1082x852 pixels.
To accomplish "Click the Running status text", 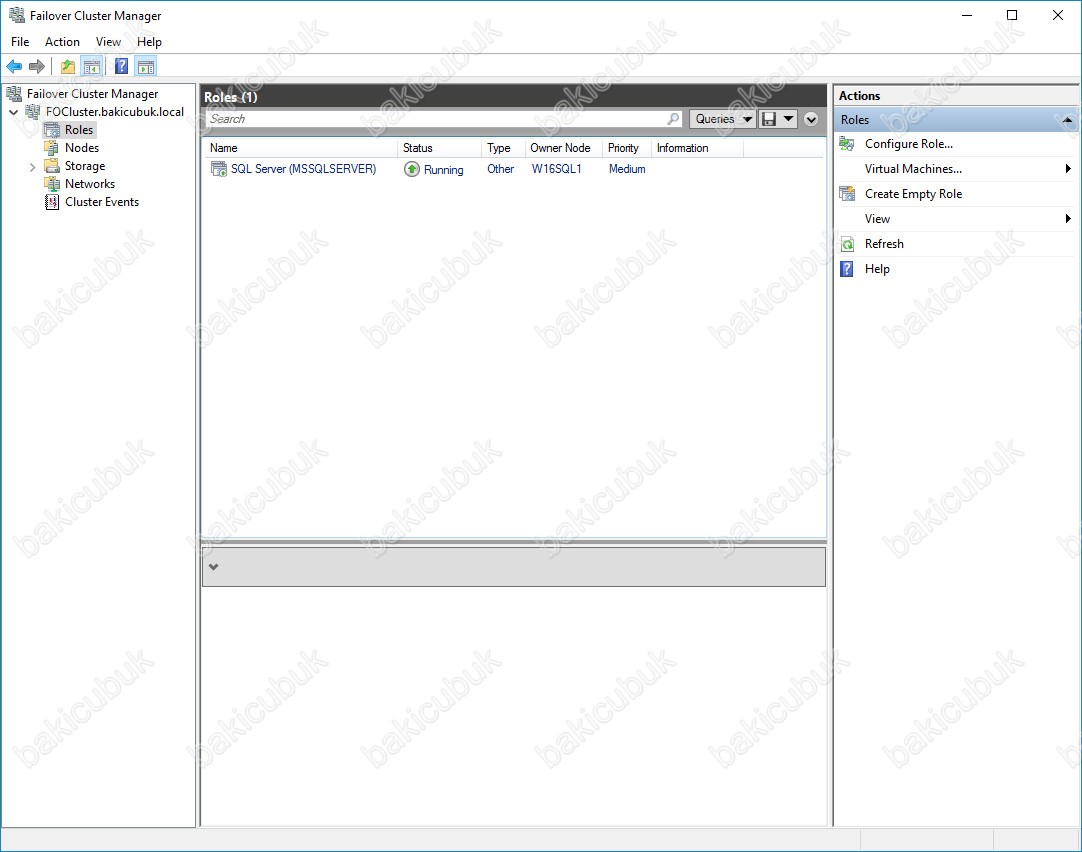I will [444, 170].
